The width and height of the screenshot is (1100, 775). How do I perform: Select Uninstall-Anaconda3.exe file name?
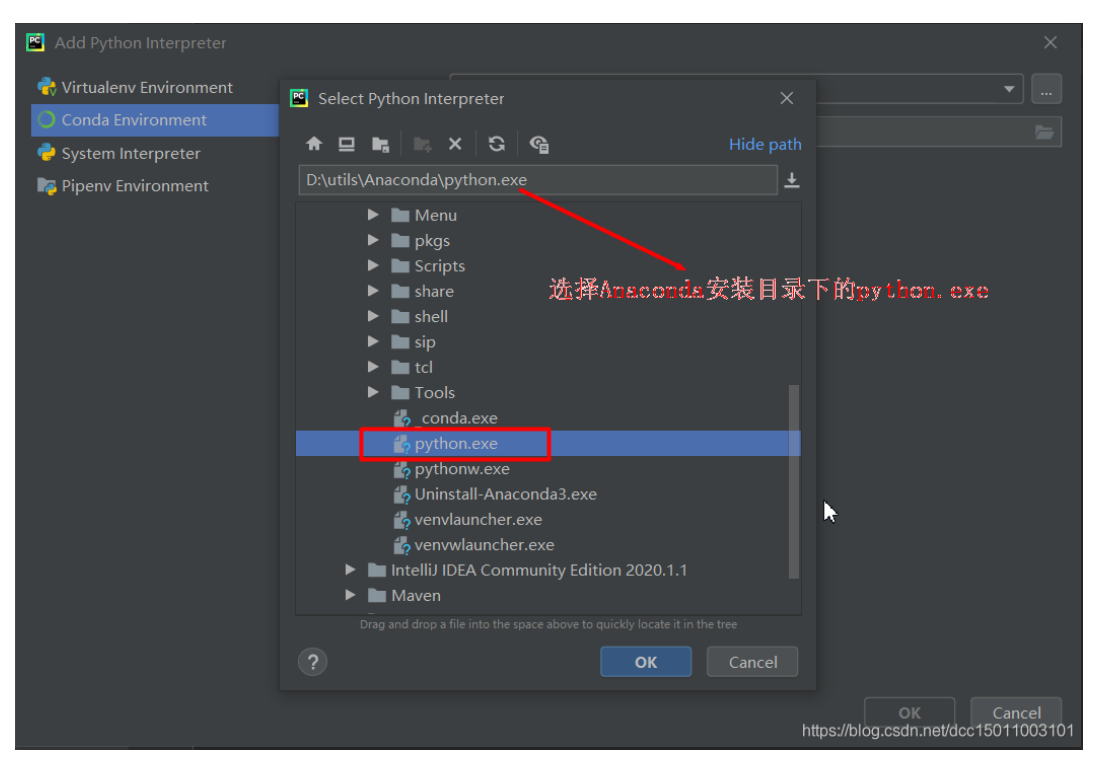[505, 494]
